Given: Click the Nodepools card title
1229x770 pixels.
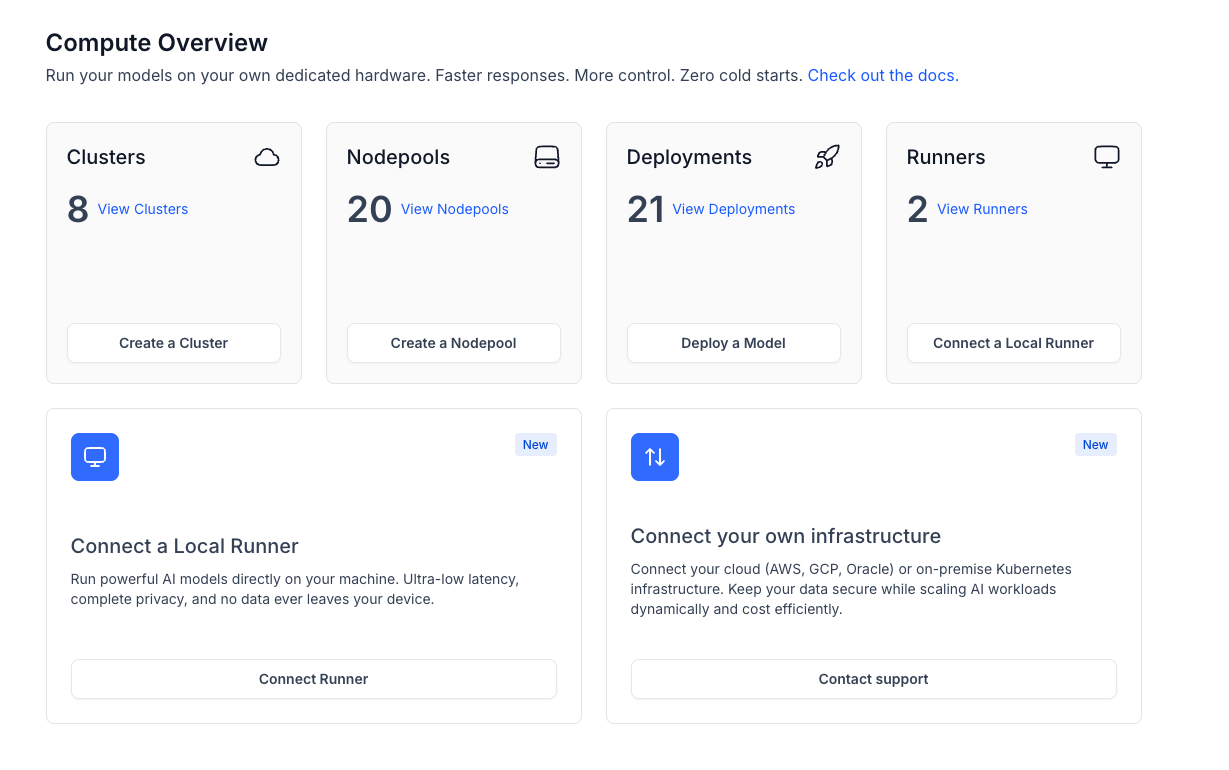Looking at the screenshot, I should [398, 157].
